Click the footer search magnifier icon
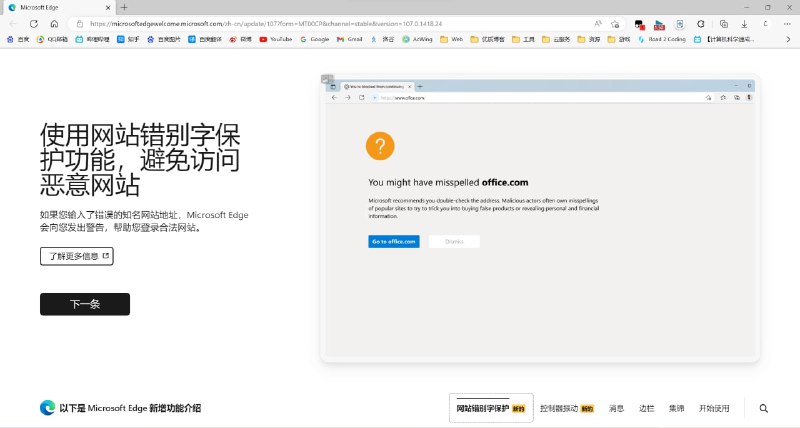This screenshot has width=800, height=428. (763, 408)
